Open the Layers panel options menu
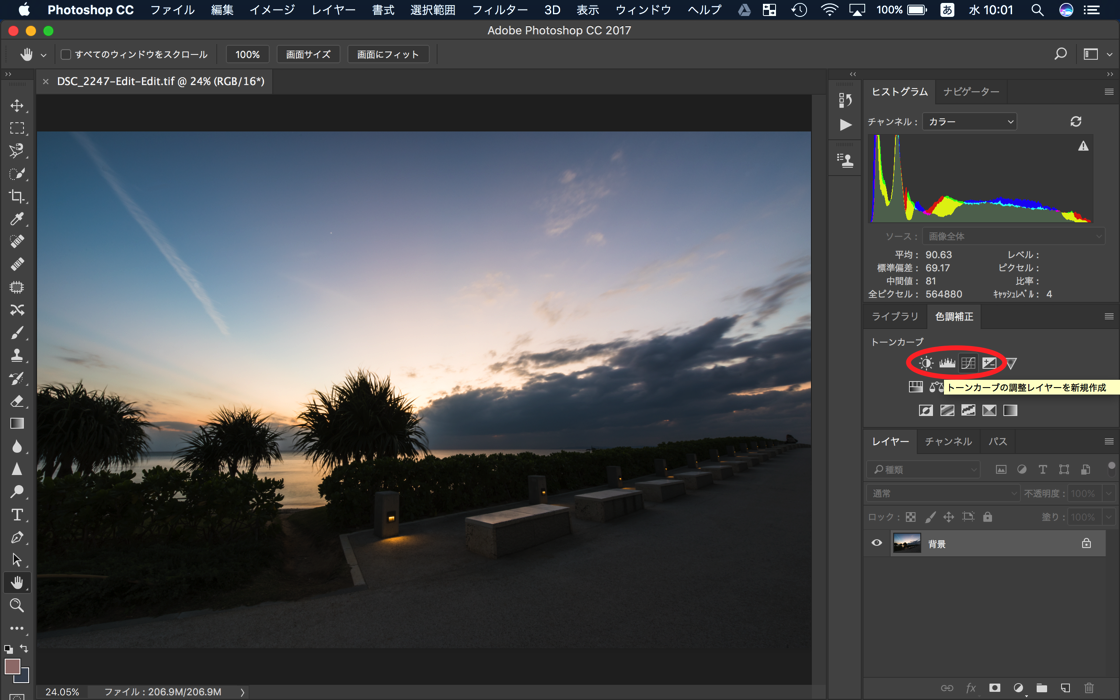This screenshot has width=1120, height=700. 1108,441
